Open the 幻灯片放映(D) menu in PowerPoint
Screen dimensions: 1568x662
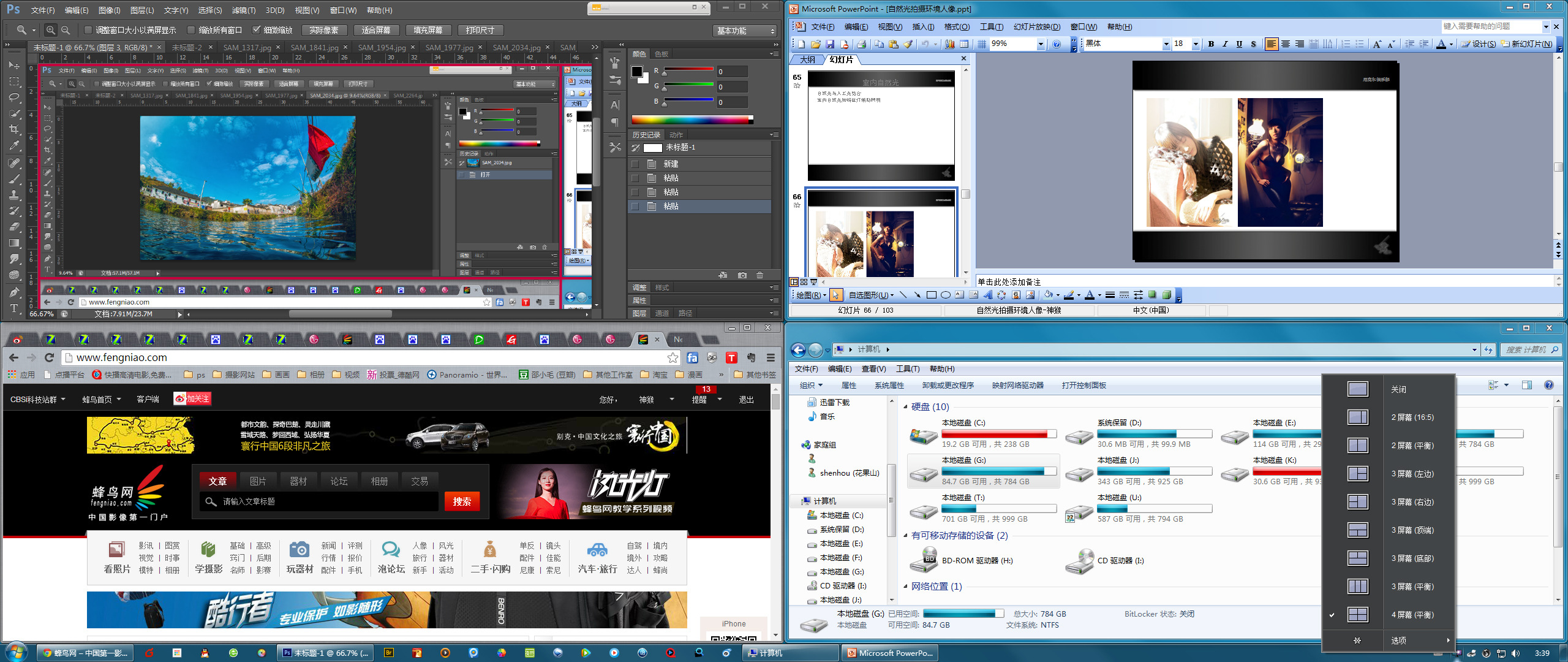[x=1037, y=27]
